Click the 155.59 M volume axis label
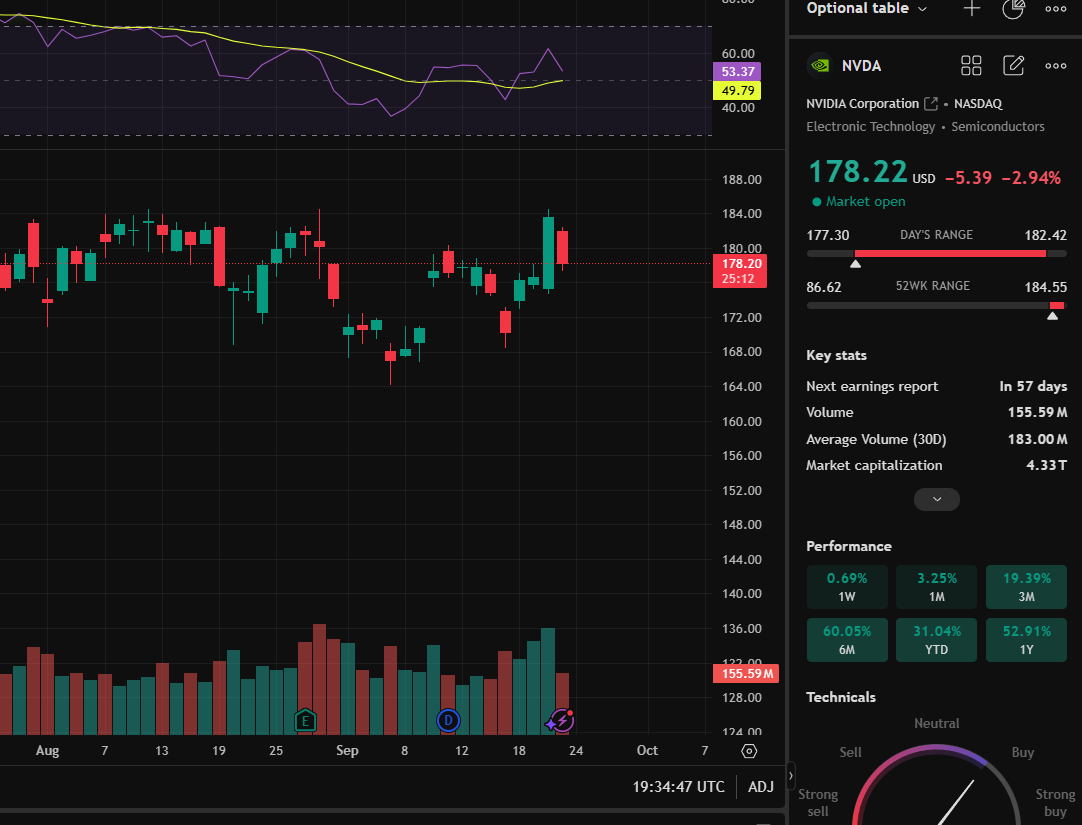Image resolution: width=1082 pixels, height=825 pixels. [746, 674]
